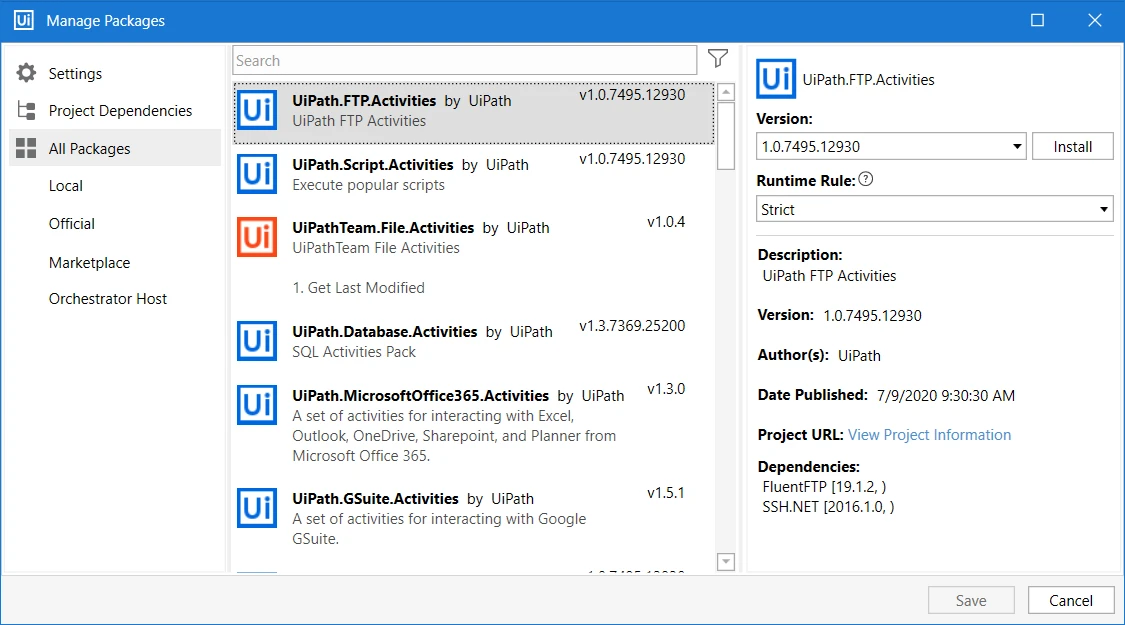This screenshot has height=625, width=1125.
Task: Click the package list scroll-up arrow
Action: pos(726,92)
